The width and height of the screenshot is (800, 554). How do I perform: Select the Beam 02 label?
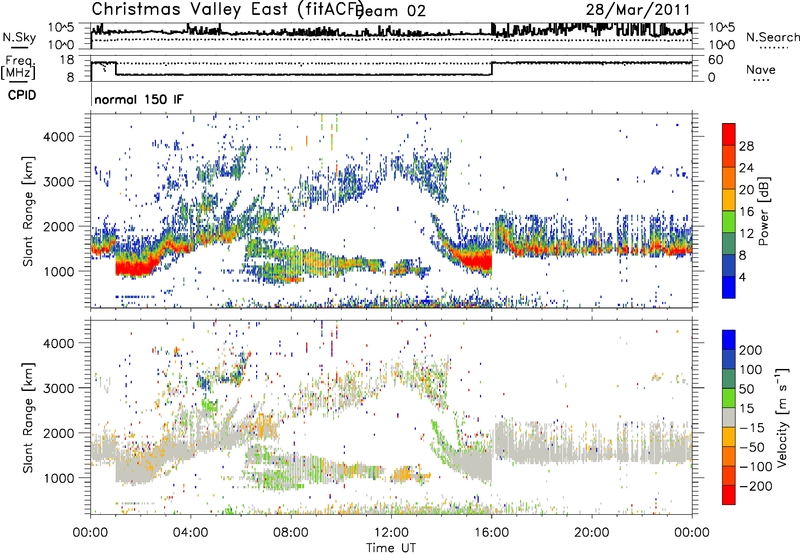392,11
